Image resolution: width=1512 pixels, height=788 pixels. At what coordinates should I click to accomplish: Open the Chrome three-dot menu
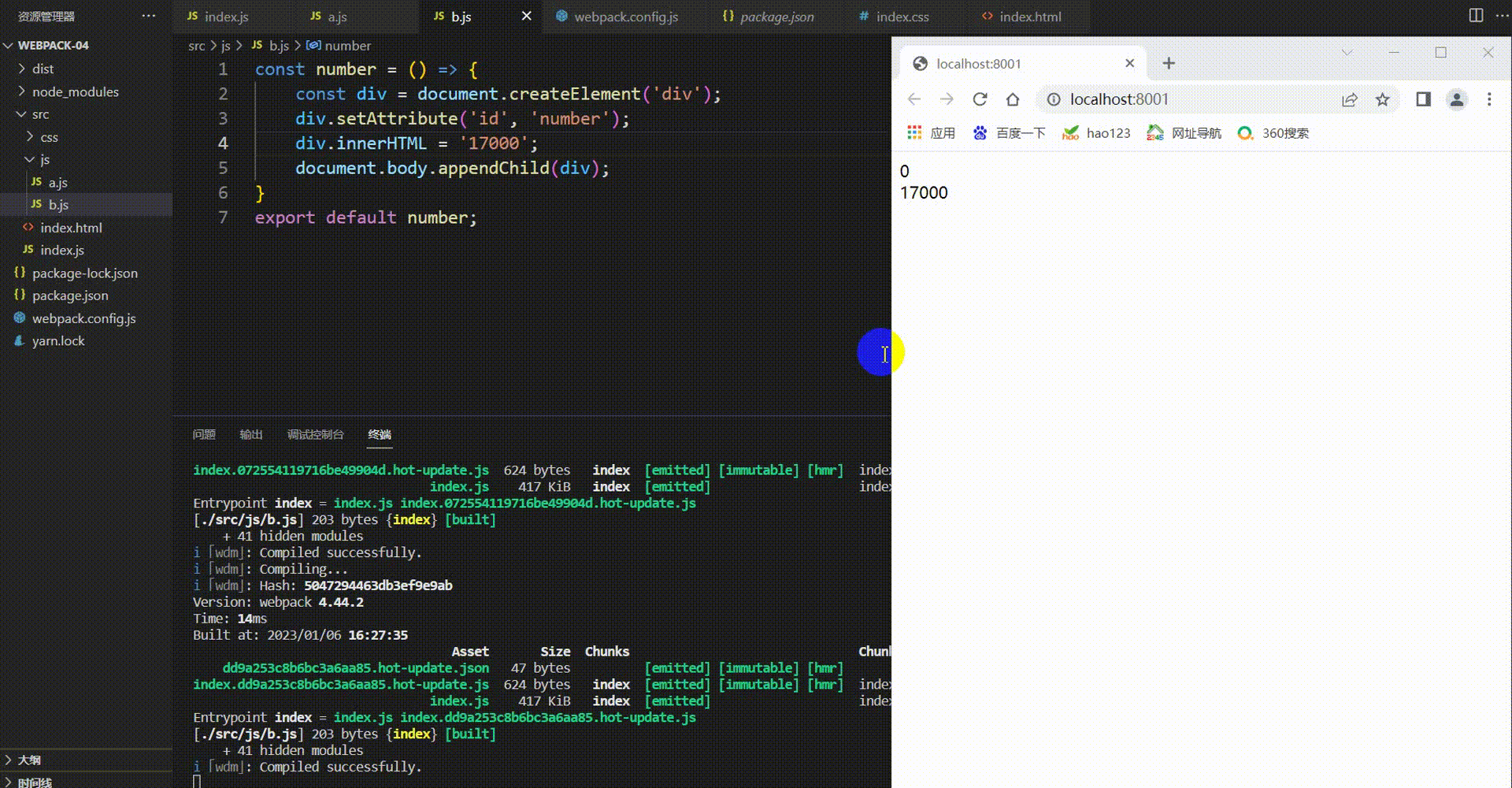[1488, 99]
